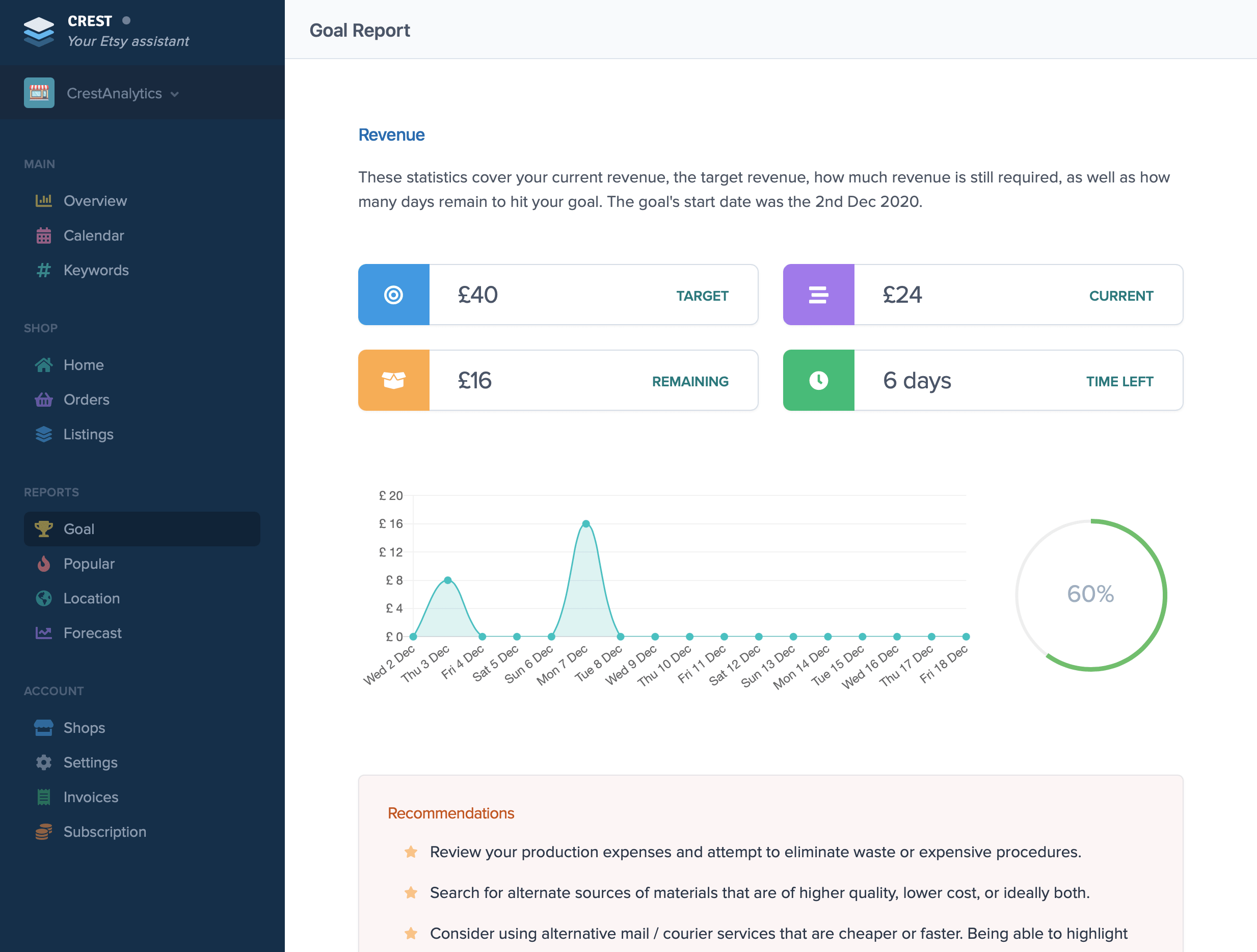Click the Calendar icon in sidebar

point(44,235)
